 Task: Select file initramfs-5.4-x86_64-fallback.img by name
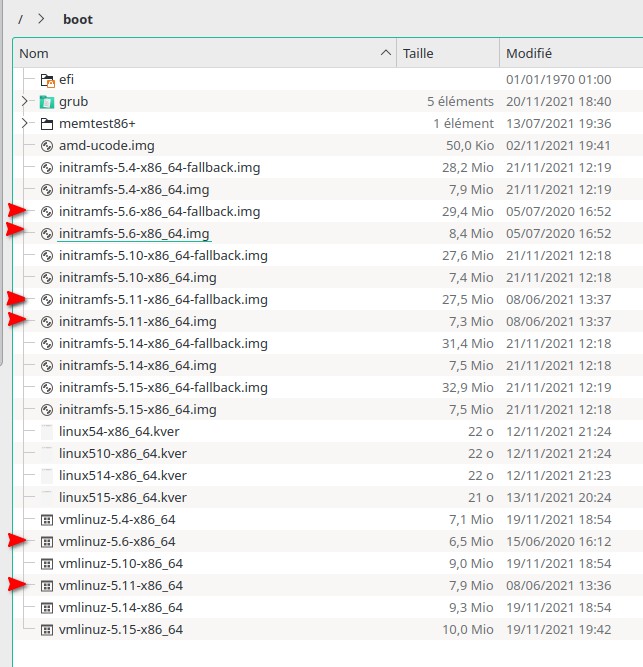tap(159, 168)
